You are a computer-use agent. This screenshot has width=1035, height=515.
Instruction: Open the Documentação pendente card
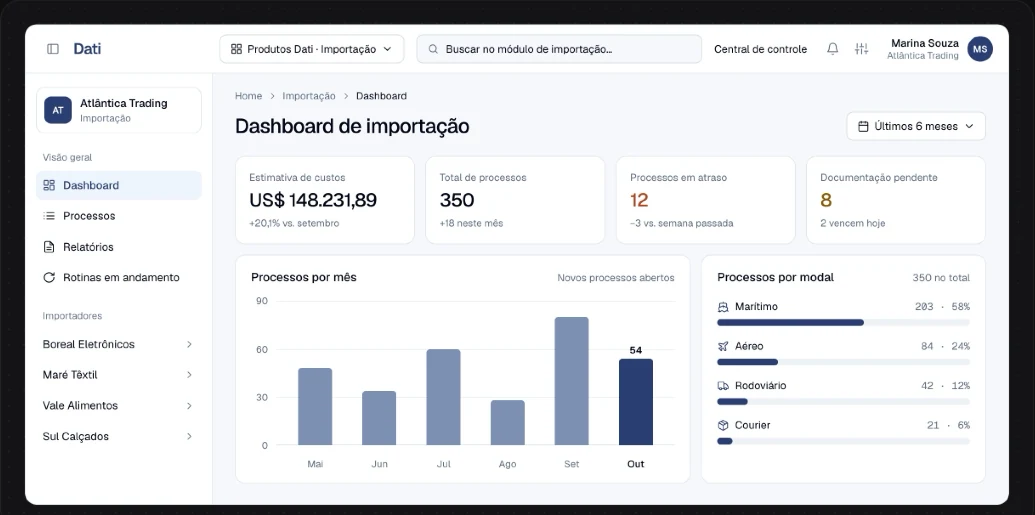896,200
